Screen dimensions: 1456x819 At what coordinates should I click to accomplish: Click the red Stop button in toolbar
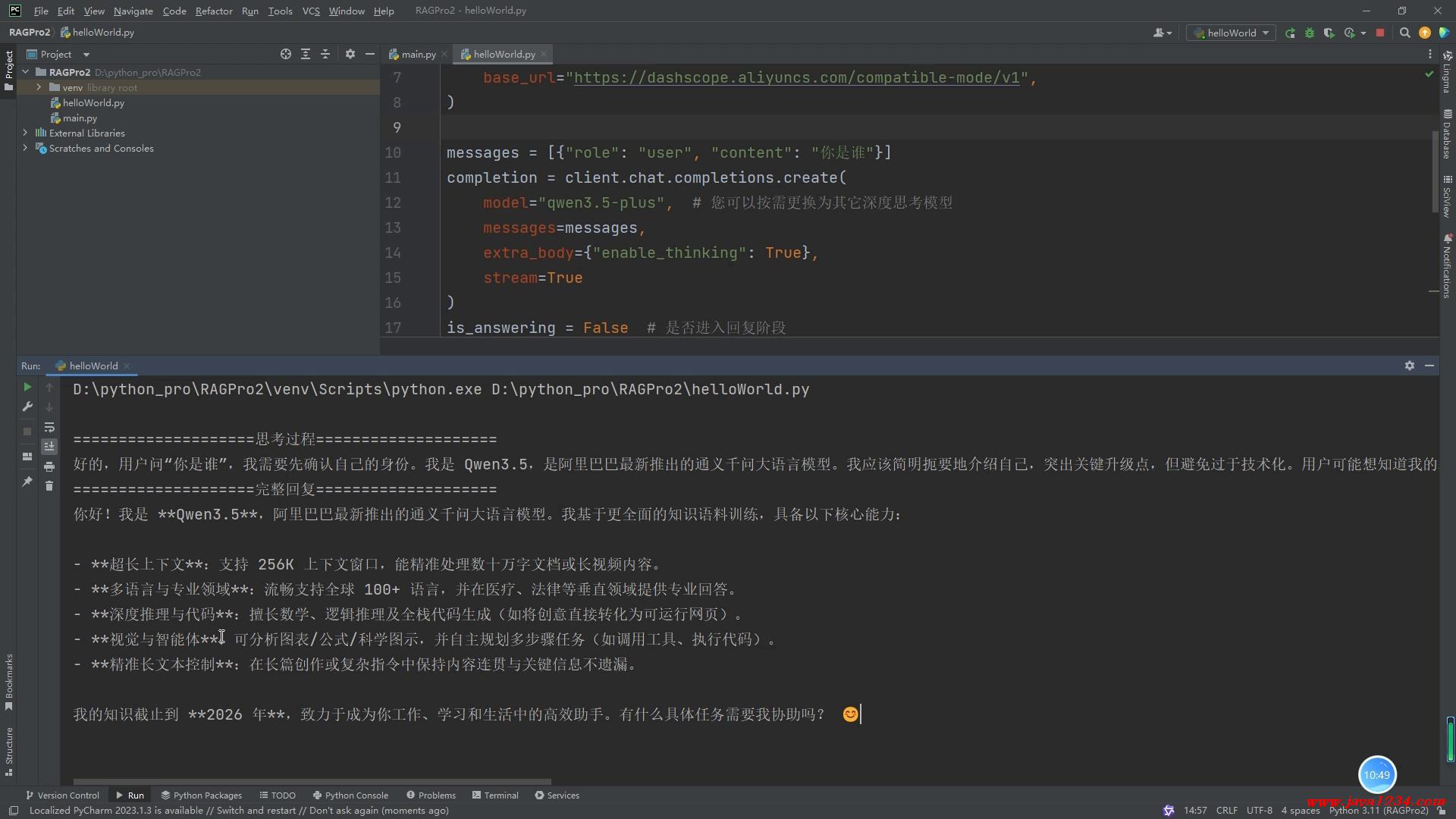(1380, 33)
